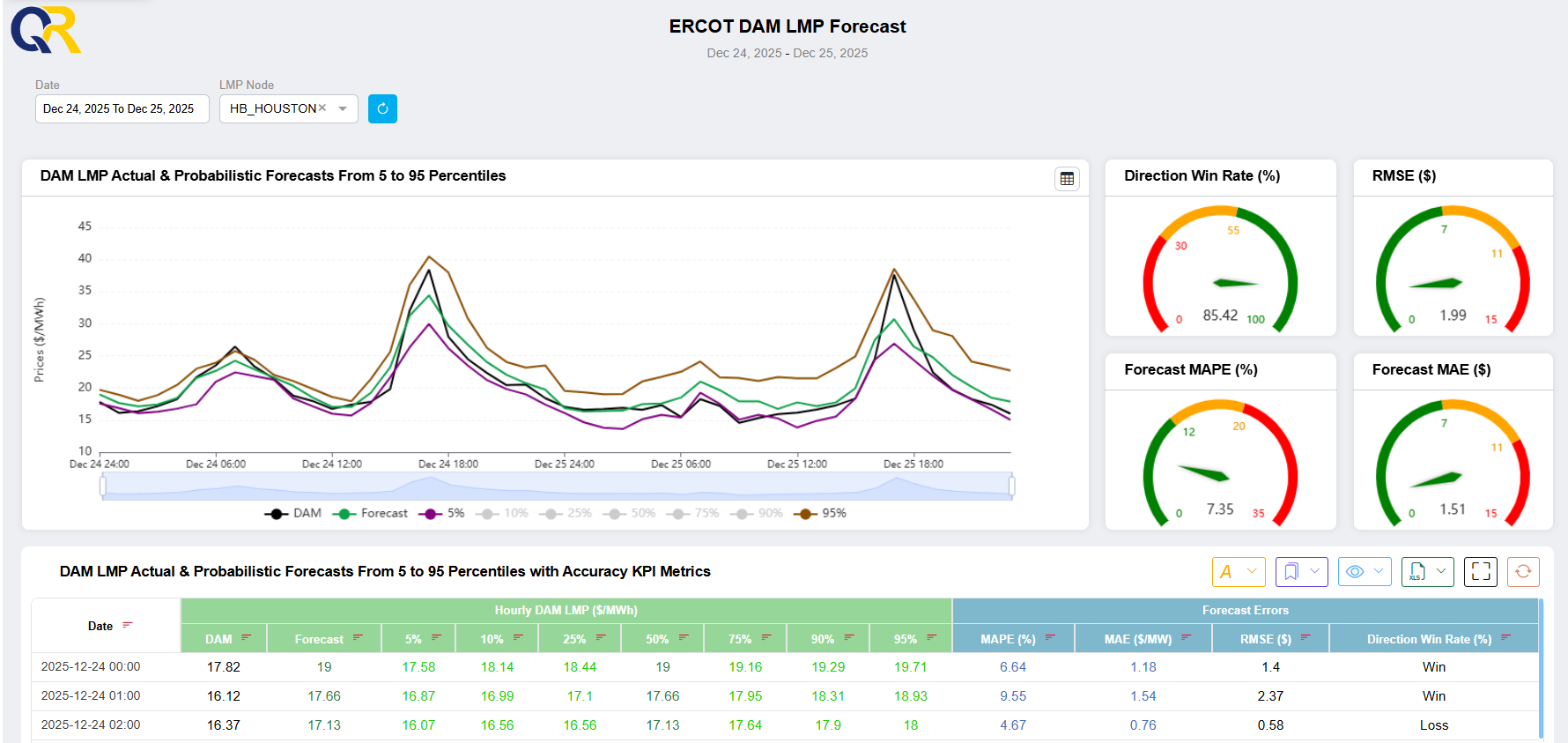Sort by the 10% percentile column icon
Image resolution: width=1568 pixels, height=743 pixels.
[x=519, y=637]
